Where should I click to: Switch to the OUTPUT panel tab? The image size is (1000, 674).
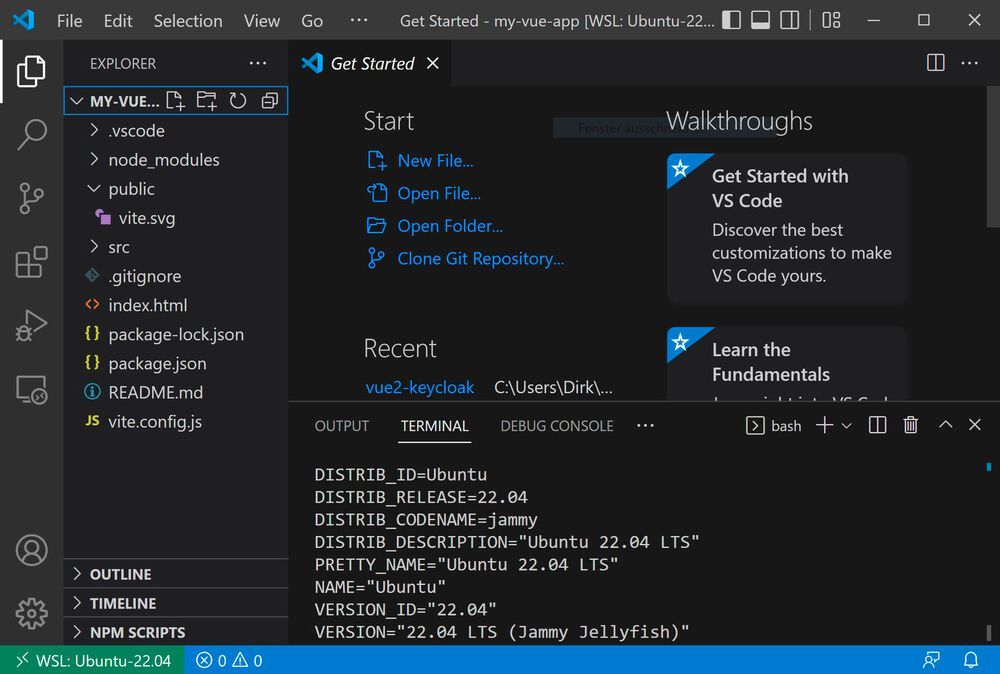pyautogui.click(x=342, y=426)
